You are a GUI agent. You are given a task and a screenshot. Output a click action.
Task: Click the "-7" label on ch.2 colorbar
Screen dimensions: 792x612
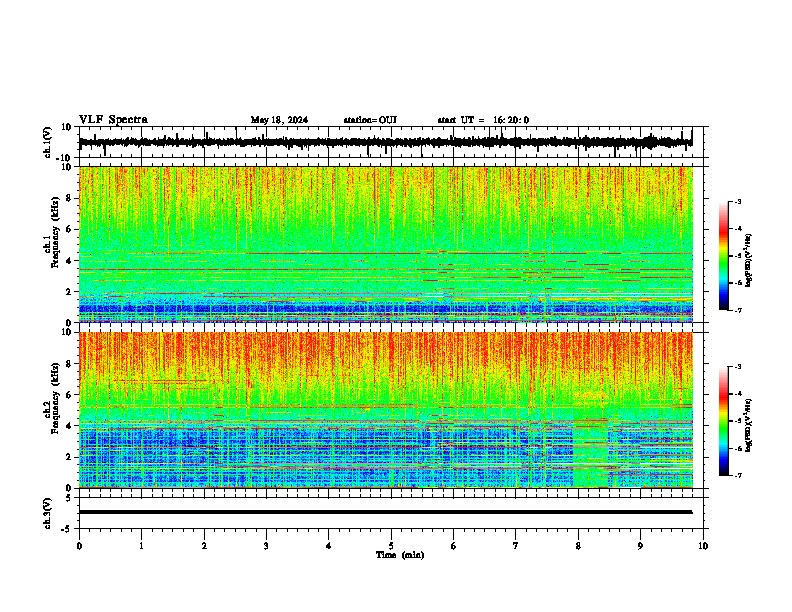tap(738, 475)
